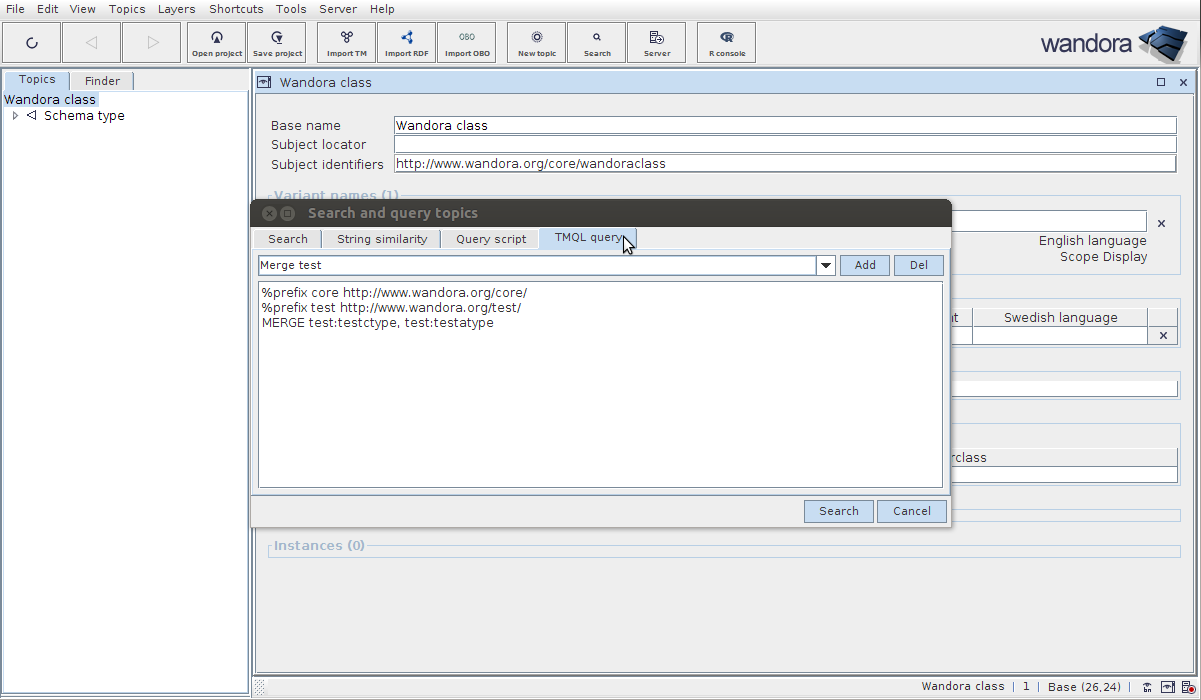Click the Import TM toolbar icon

click(x=347, y=43)
